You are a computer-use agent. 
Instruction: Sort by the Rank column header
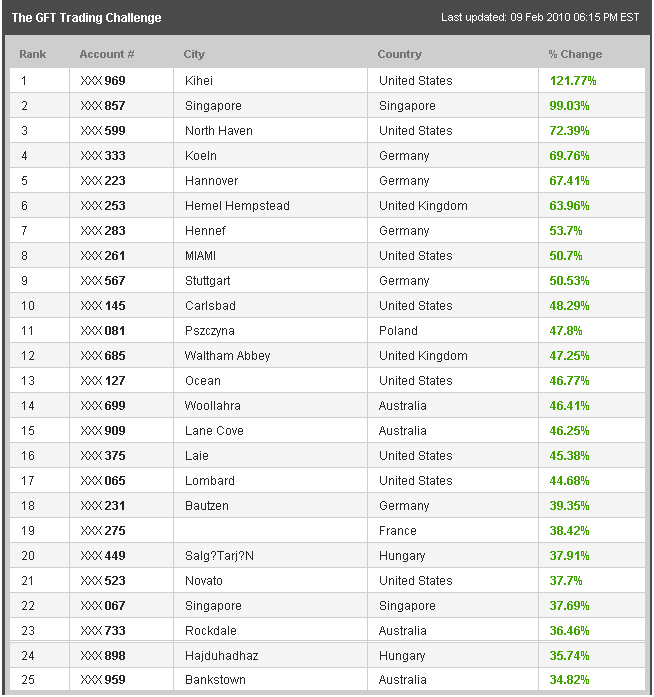pos(33,54)
